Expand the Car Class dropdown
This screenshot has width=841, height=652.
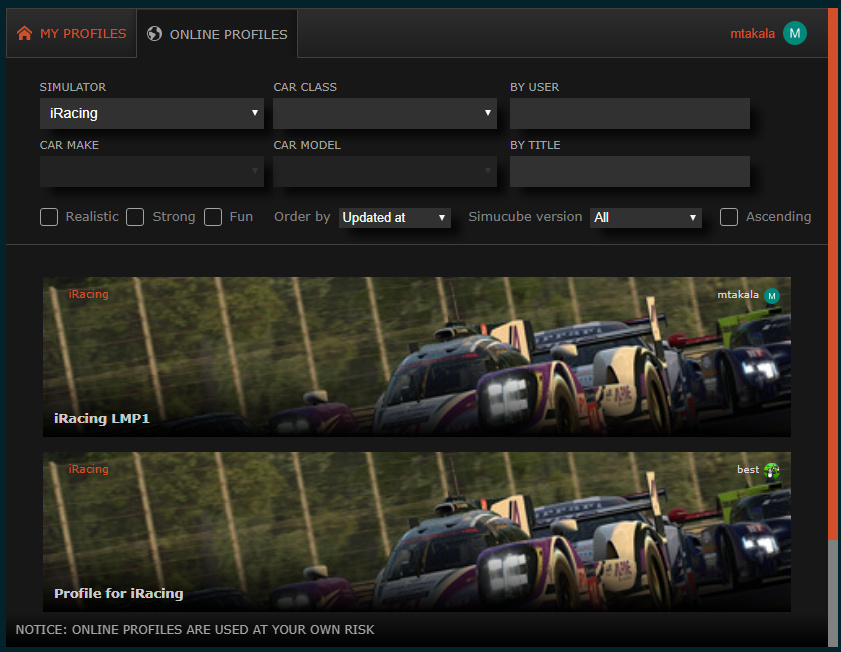pos(385,113)
